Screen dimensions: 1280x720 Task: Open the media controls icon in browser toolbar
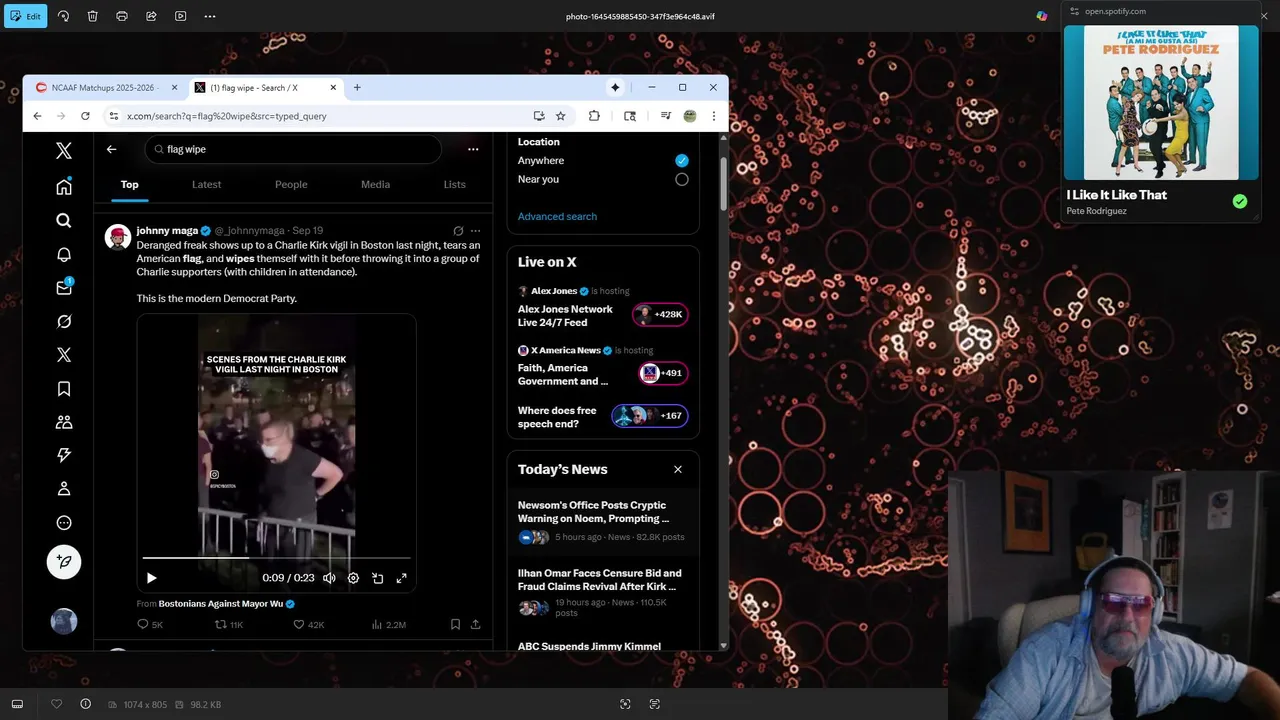666,116
